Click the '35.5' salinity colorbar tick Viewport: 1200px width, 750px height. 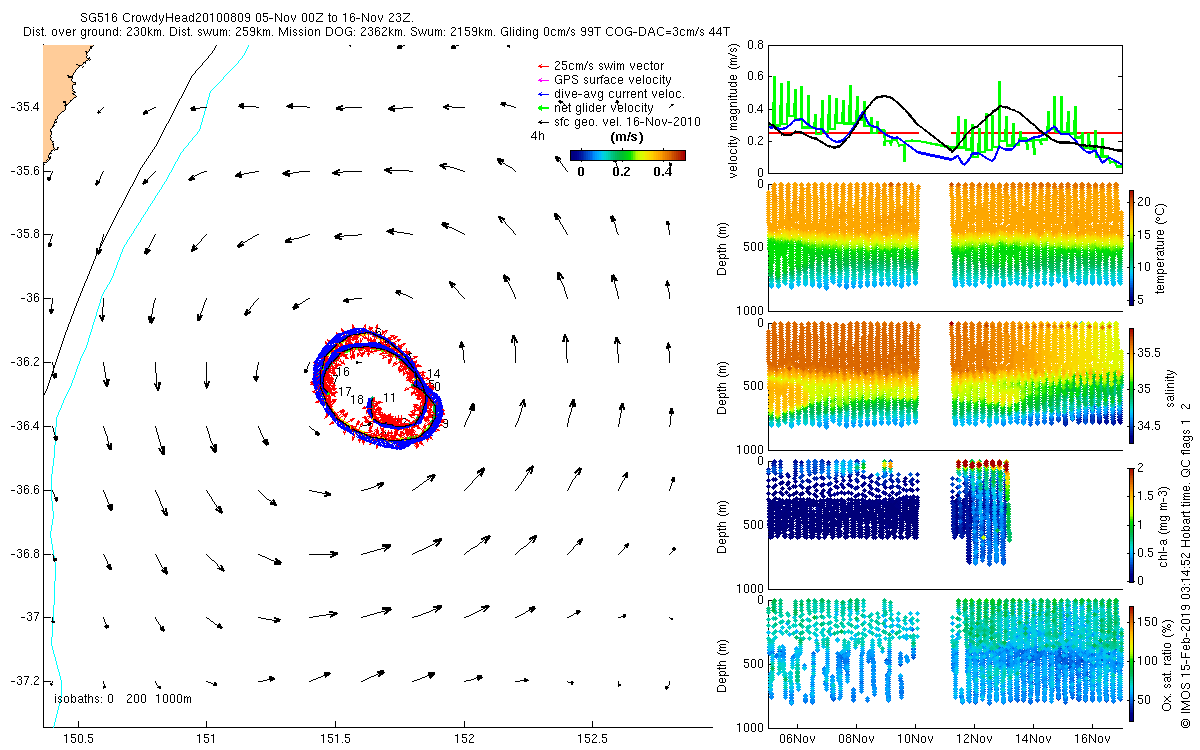(x=1151, y=352)
